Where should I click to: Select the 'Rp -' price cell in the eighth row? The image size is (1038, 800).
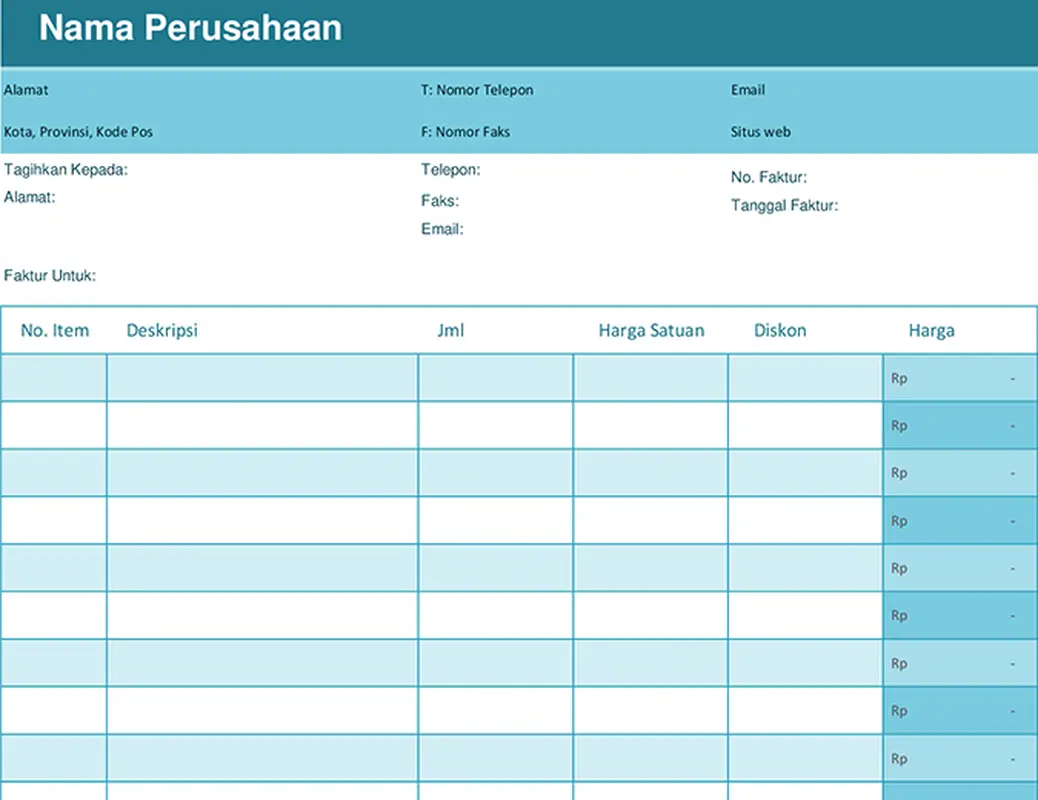pos(960,711)
